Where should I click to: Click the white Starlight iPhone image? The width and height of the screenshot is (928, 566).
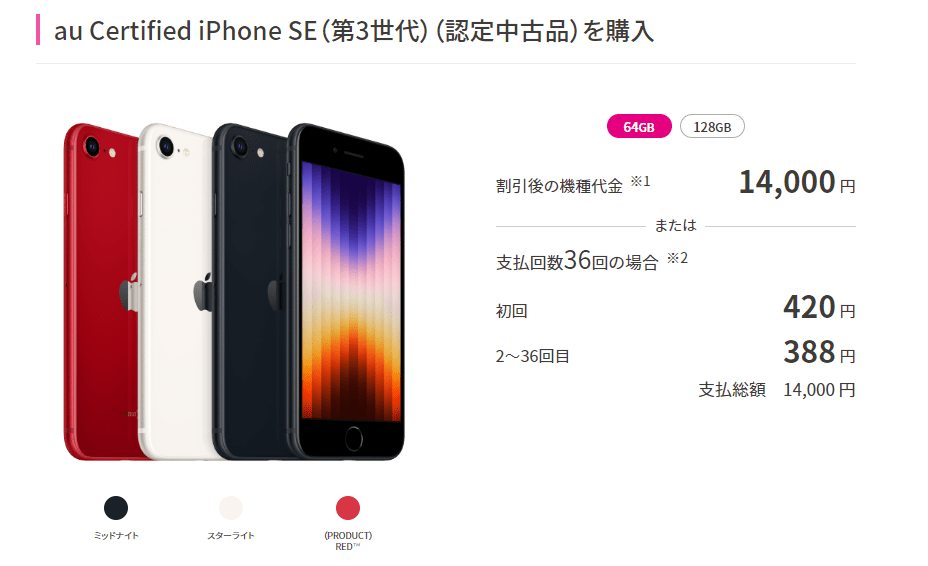point(175,291)
